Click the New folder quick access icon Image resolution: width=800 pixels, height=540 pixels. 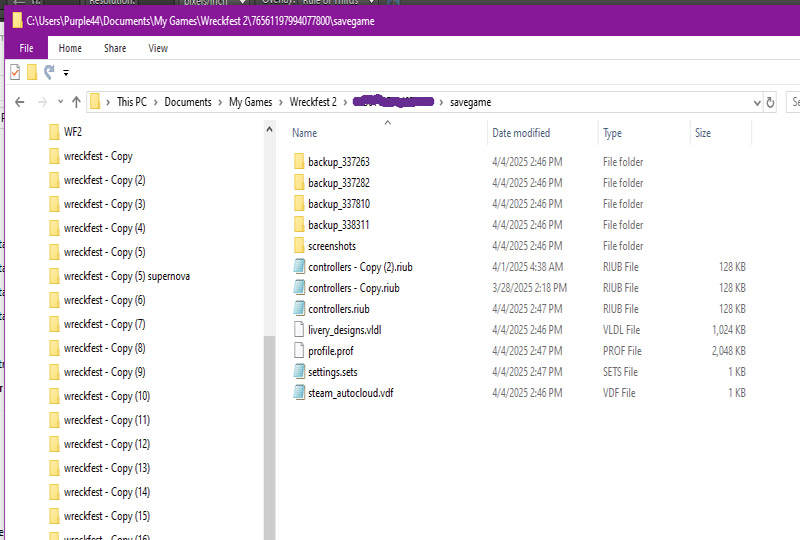(x=32, y=72)
